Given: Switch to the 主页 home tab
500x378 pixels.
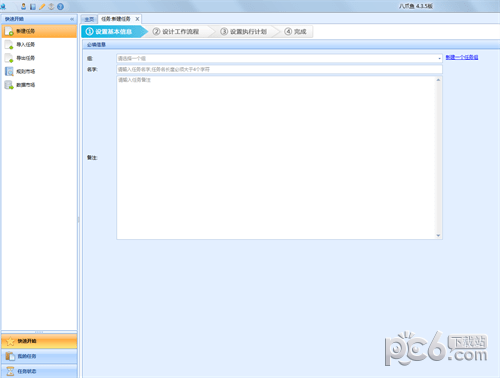Looking at the screenshot, I should click(x=89, y=19).
